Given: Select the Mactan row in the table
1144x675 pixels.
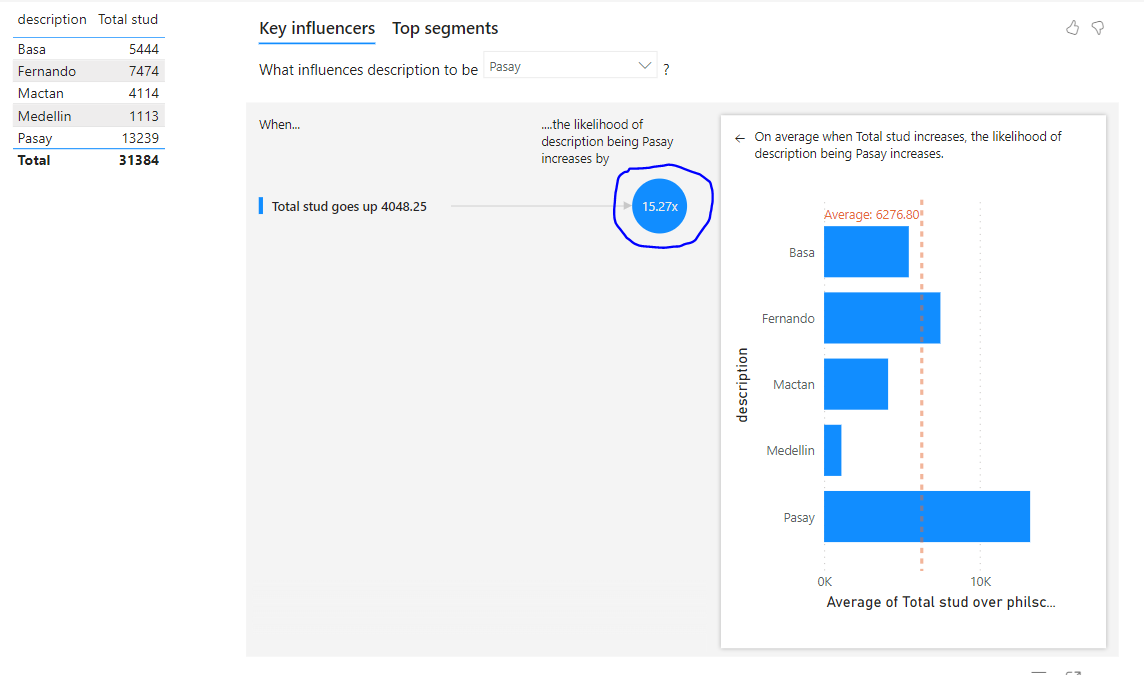Looking at the screenshot, I should (88, 93).
